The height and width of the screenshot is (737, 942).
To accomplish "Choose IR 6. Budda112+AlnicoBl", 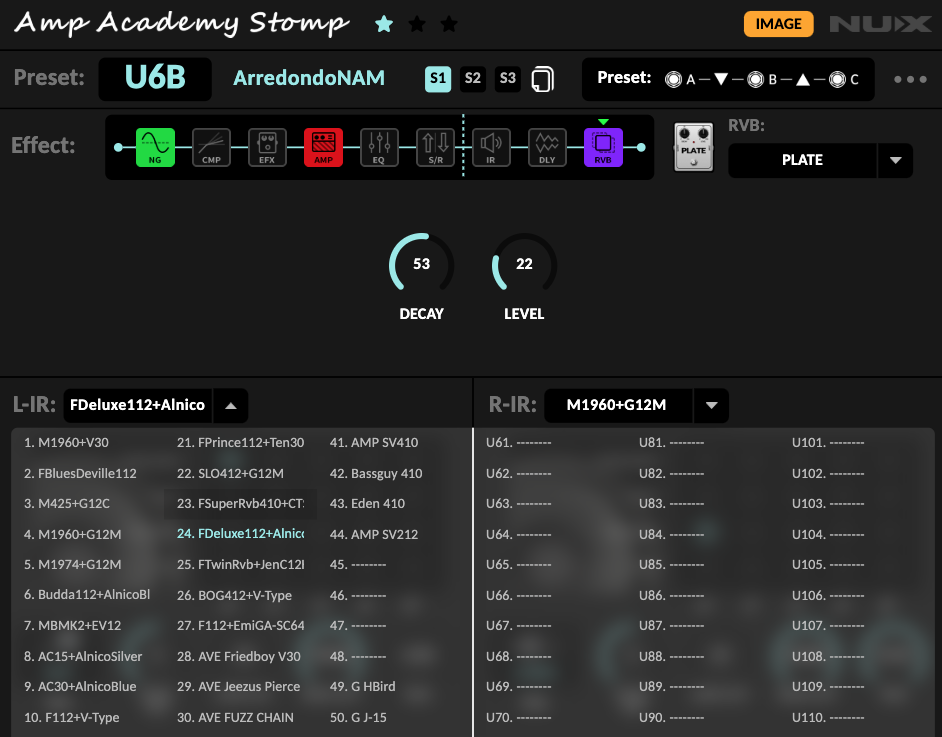I will 87,595.
